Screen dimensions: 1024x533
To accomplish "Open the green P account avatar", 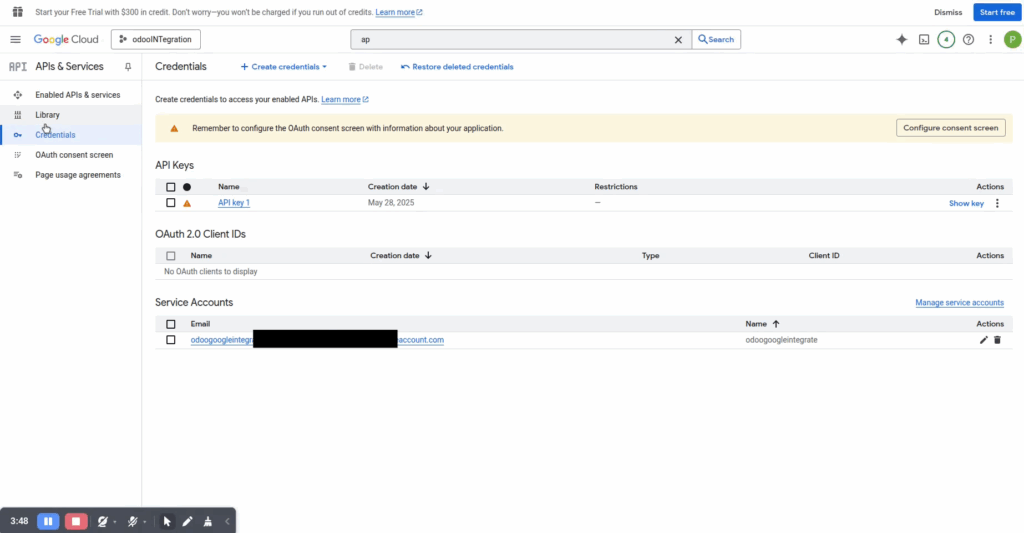I will tap(1012, 39).
